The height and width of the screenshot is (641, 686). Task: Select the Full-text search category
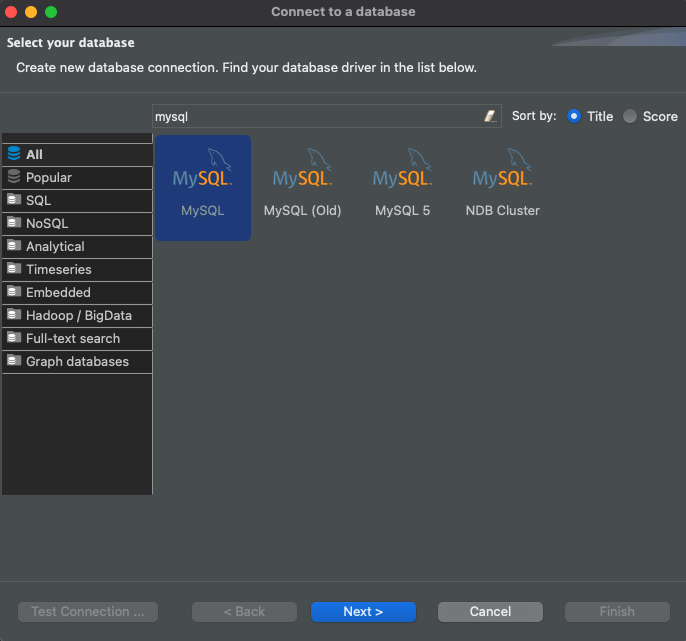click(72, 339)
